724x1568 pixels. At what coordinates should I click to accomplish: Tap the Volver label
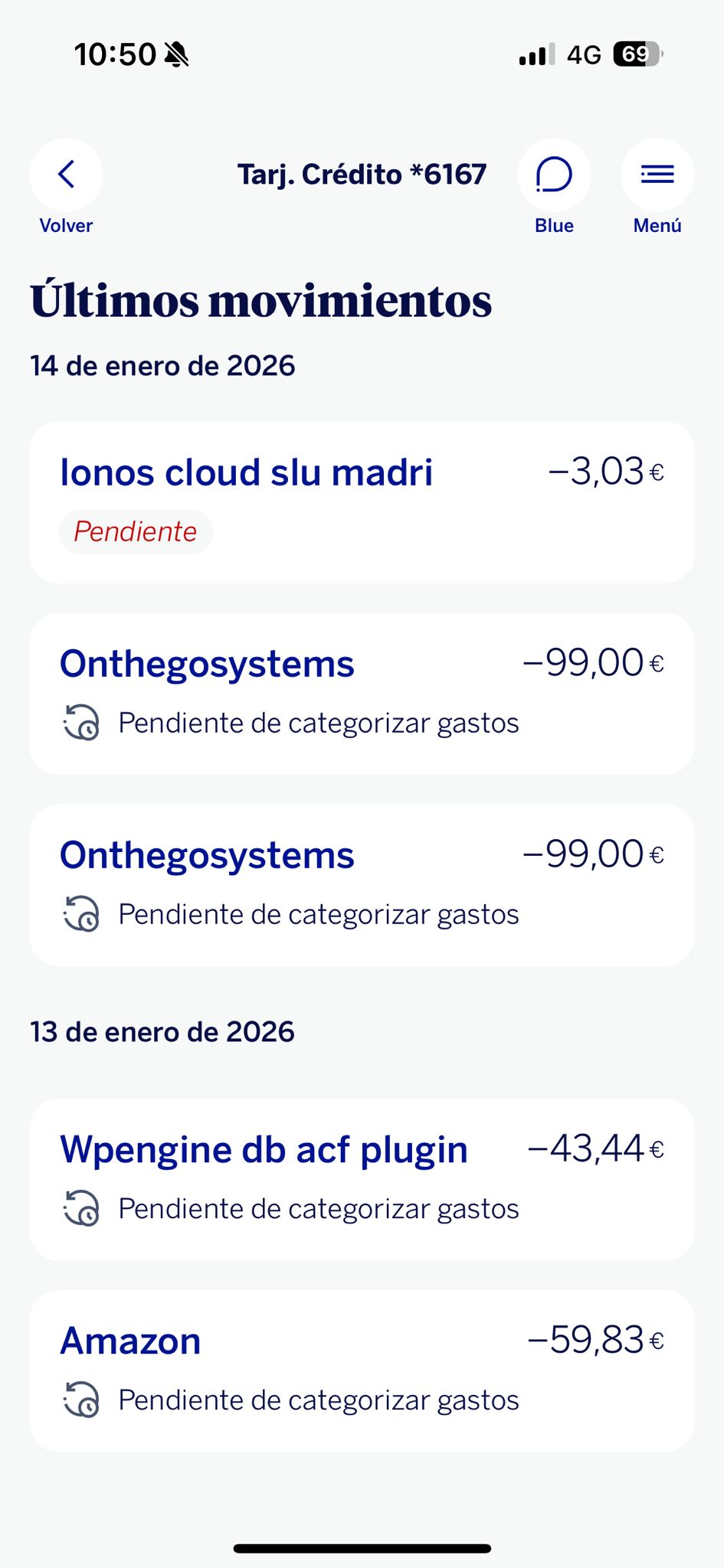click(66, 226)
